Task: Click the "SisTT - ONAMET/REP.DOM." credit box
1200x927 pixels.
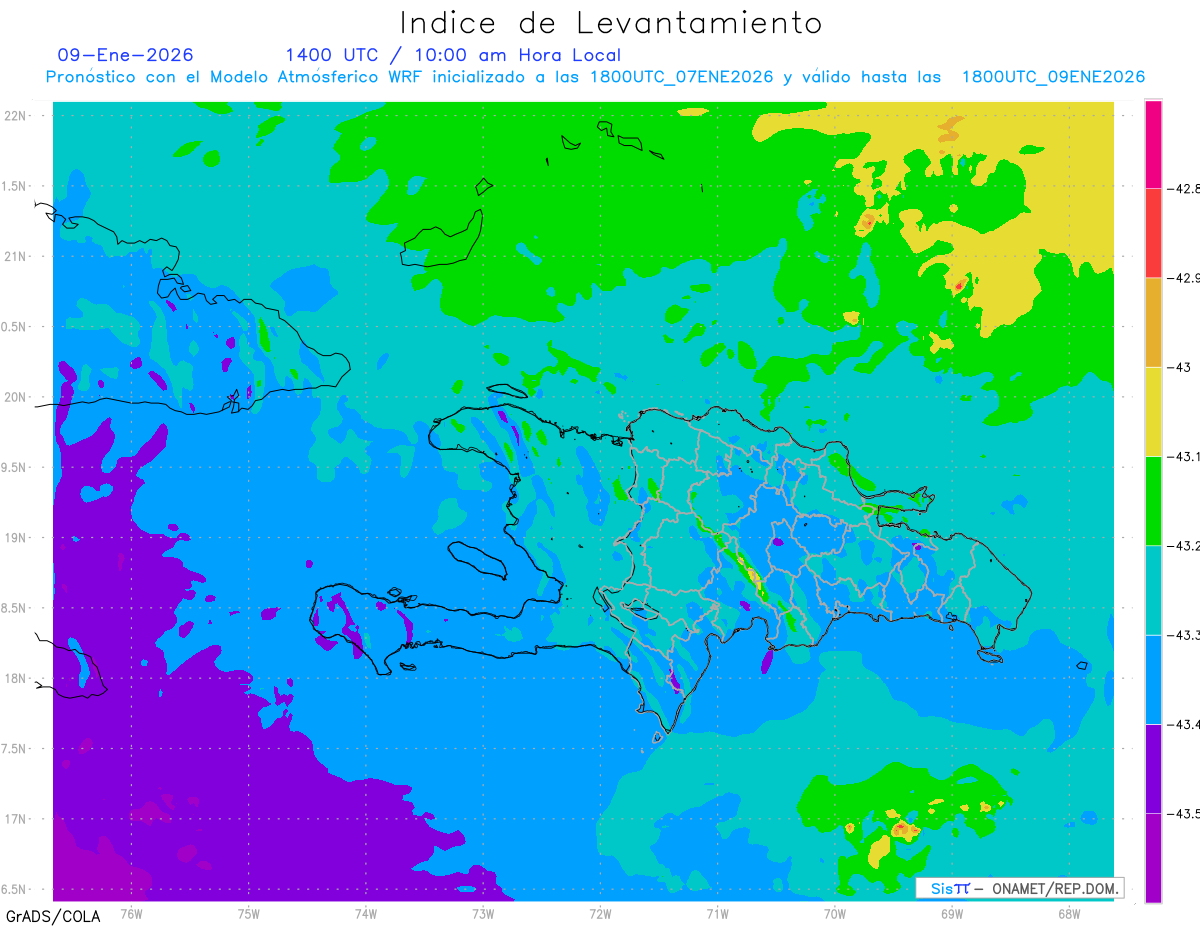Action: 1020,888
